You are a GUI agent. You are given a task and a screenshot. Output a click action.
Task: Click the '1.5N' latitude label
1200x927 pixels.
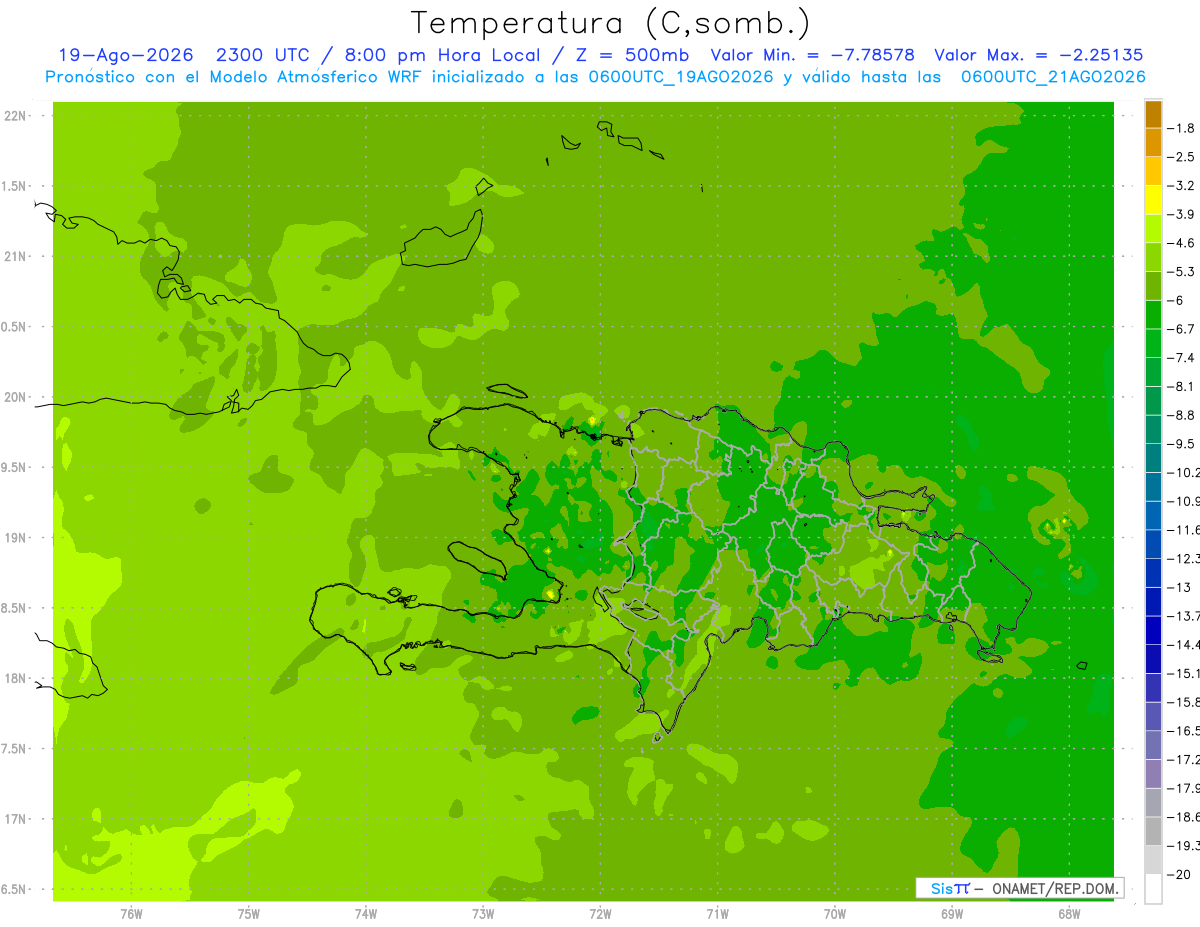coord(16,186)
